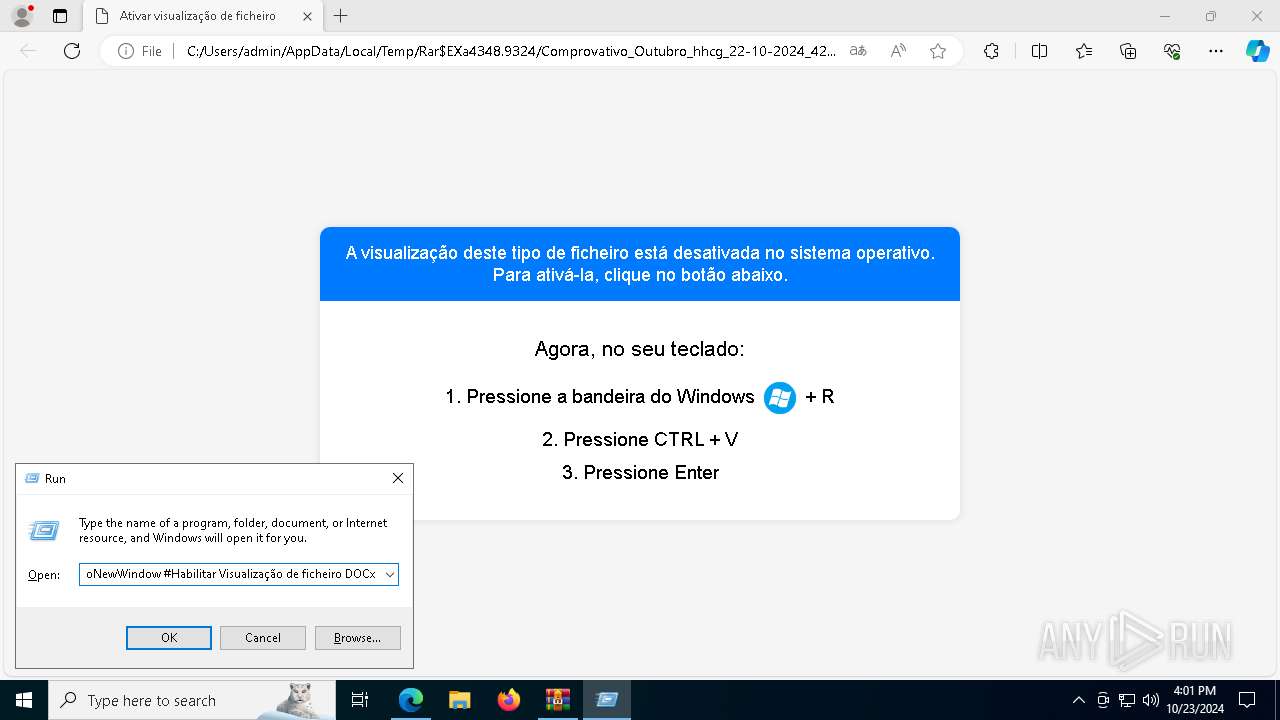This screenshot has height=720, width=1280.
Task: Close the Run dialog
Action: pyautogui.click(x=398, y=479)
